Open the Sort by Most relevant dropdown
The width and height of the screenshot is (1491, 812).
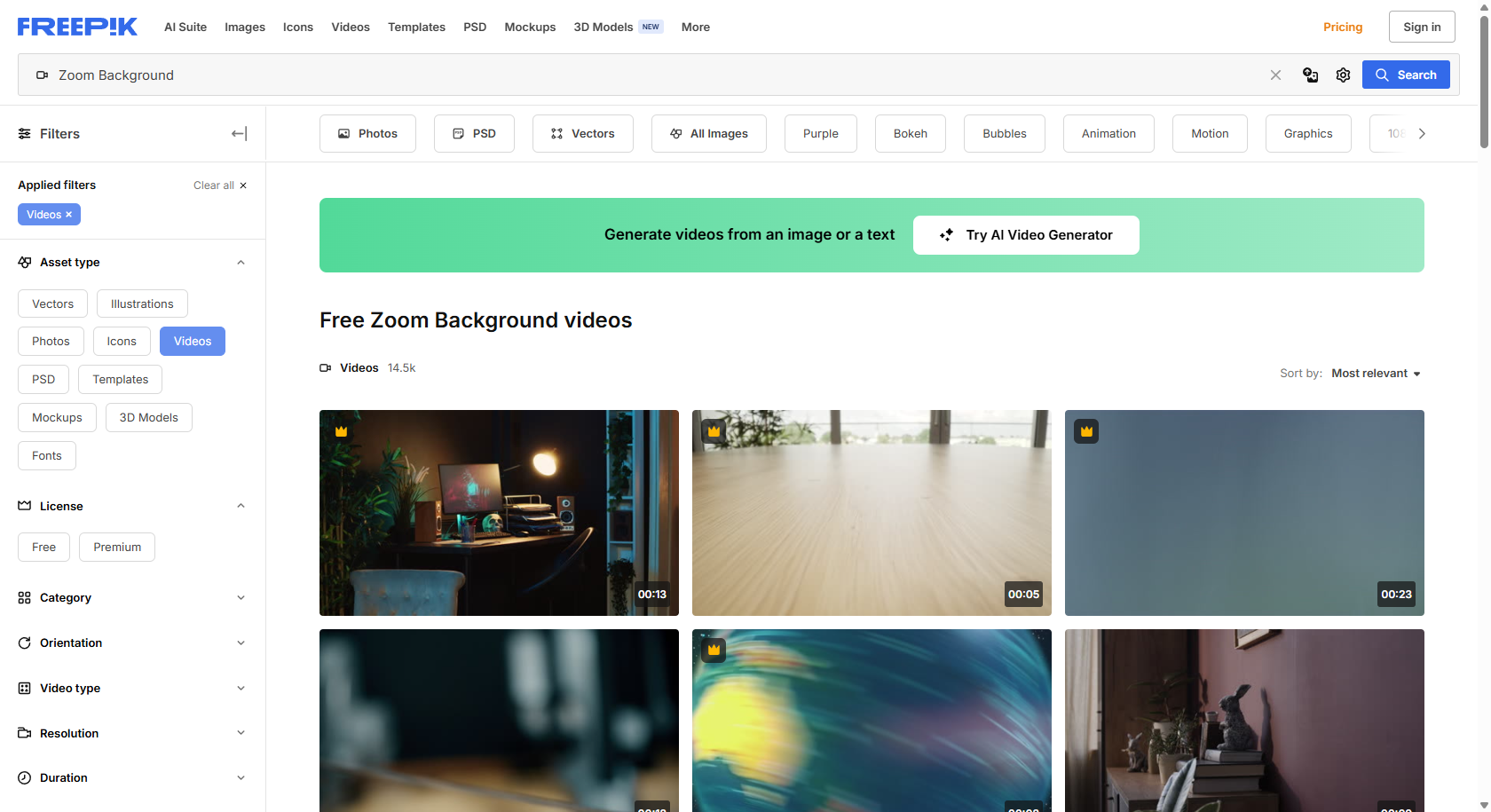click(1376, 374)
